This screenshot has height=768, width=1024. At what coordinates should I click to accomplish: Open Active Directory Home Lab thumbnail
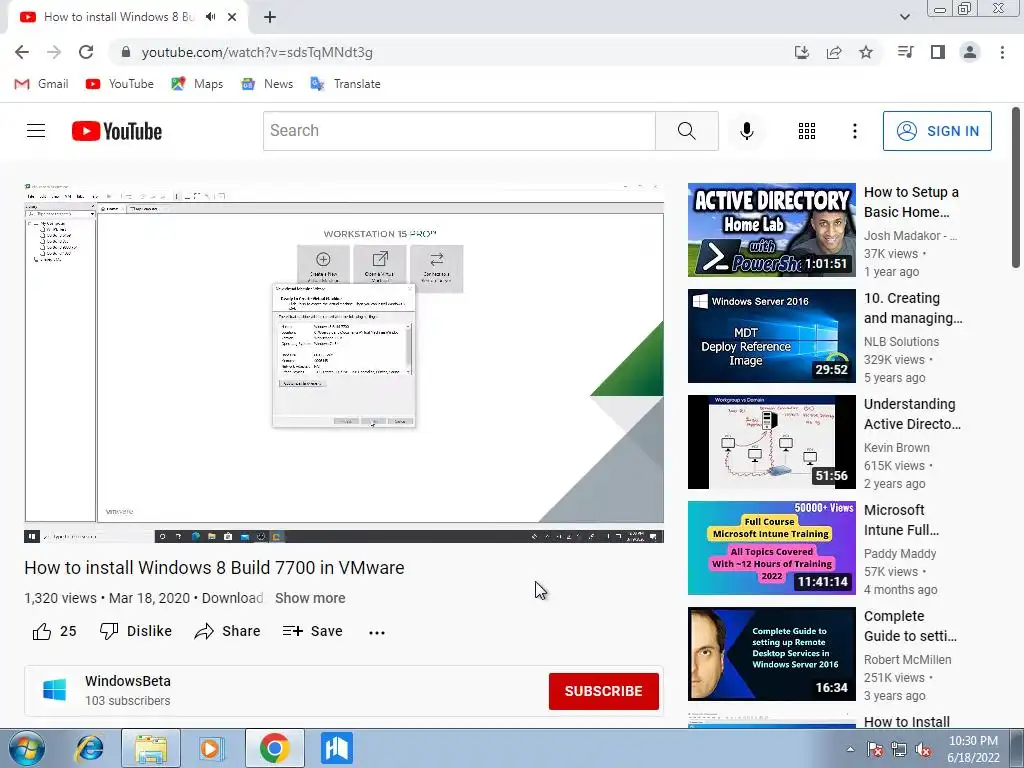pyautogui.click(x=771, y=230)
